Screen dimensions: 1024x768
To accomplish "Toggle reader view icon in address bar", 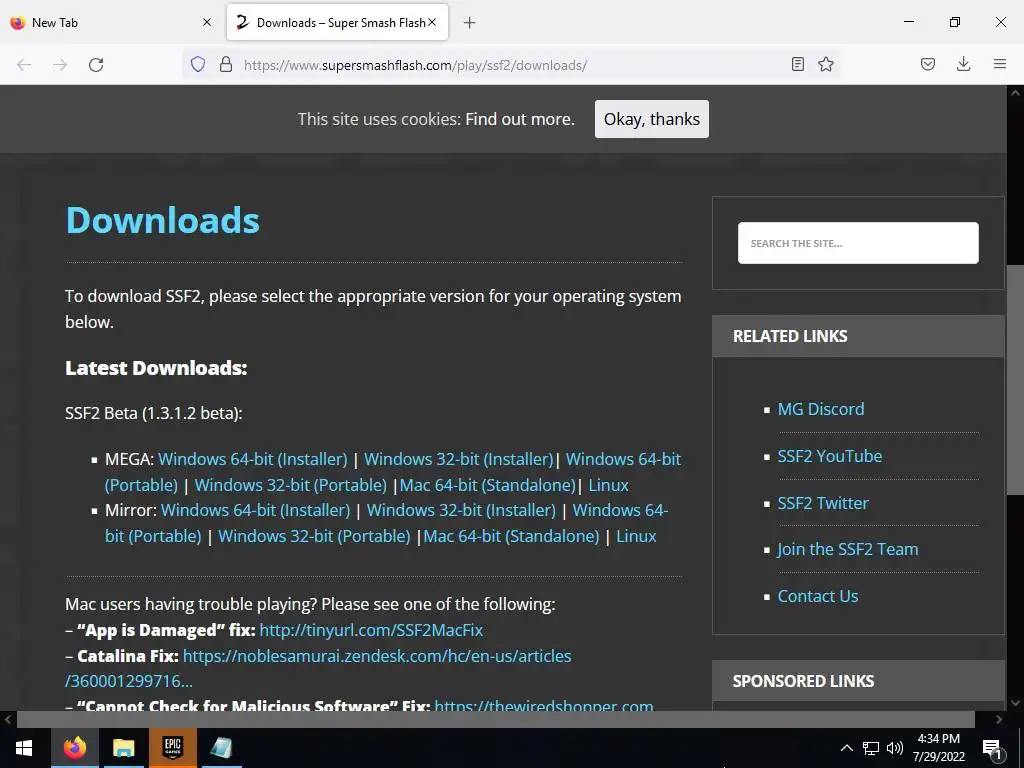I will click(797, 65).
